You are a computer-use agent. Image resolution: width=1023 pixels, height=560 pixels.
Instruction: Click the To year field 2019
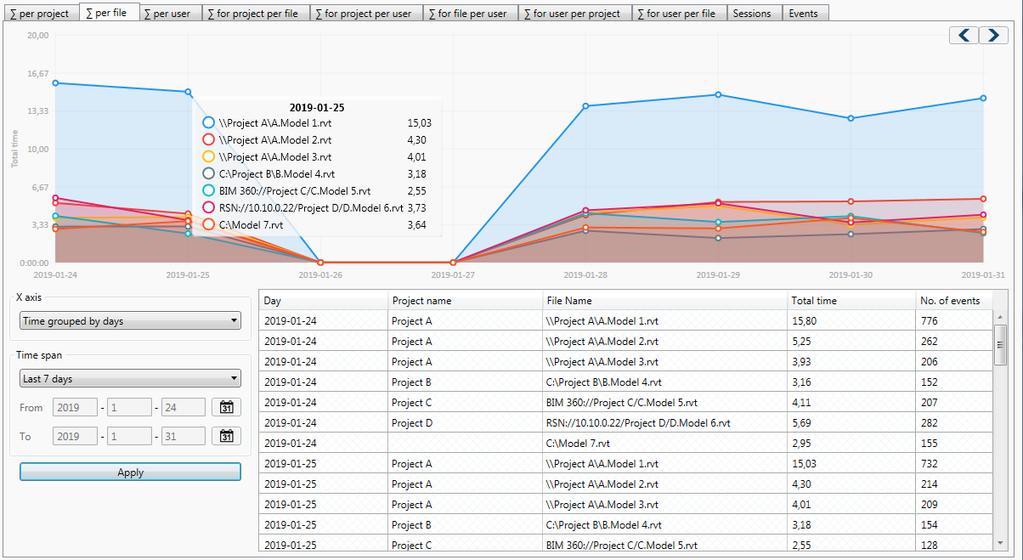[x=75, y=436]
